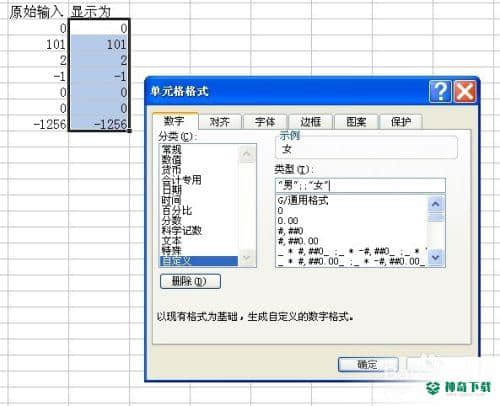Confirm with the 确定 button
Image resolution: width=500 pixels, height=406 pixels.
pos(368,365)
